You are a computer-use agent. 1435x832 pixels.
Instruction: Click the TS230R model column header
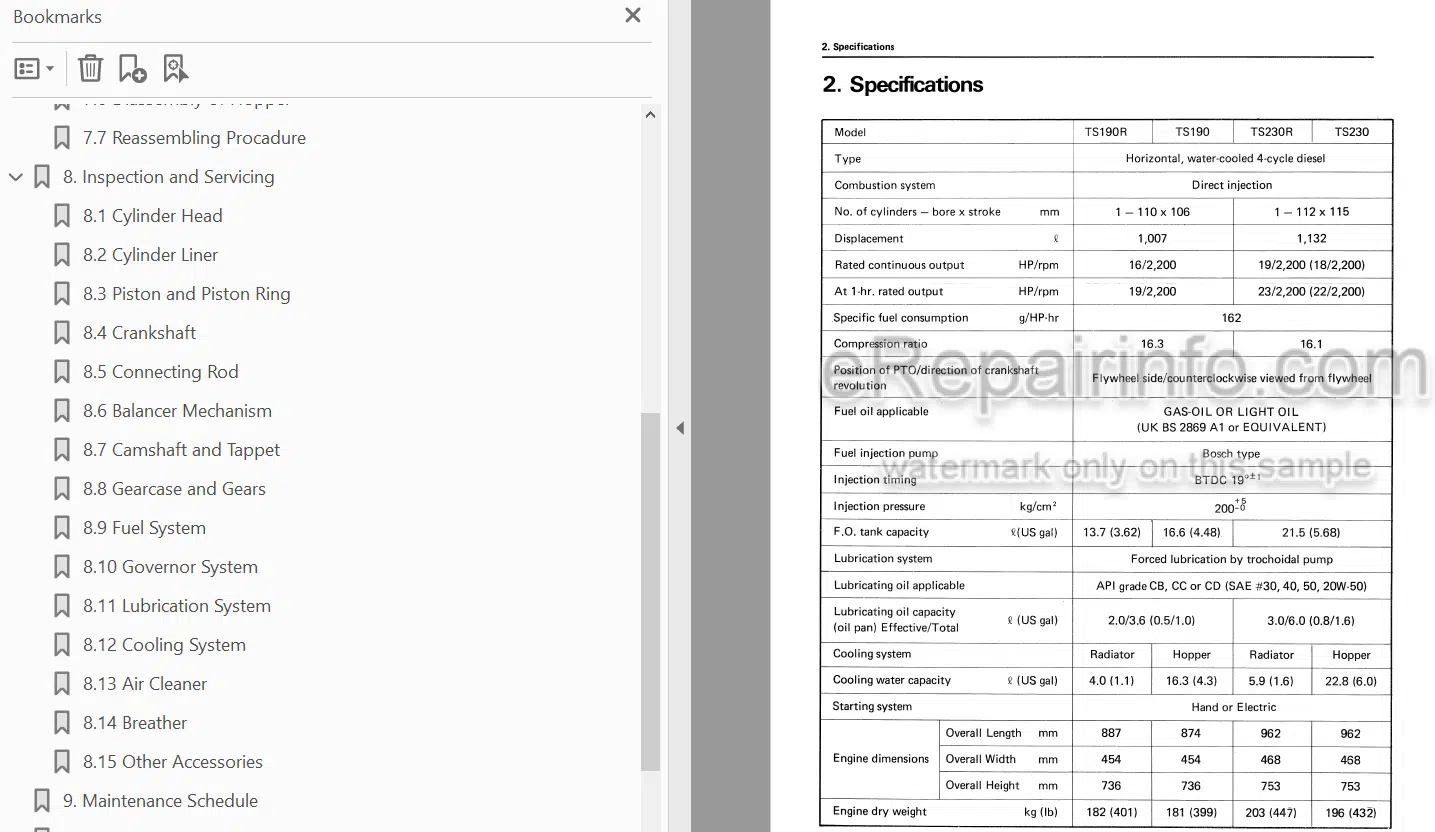1271,132
